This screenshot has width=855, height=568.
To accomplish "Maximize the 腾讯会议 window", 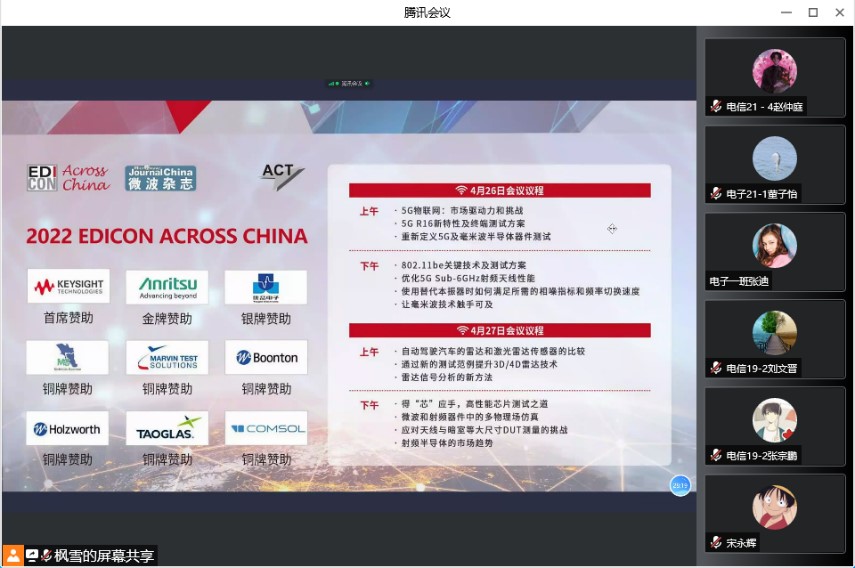I will coord(813,12).
